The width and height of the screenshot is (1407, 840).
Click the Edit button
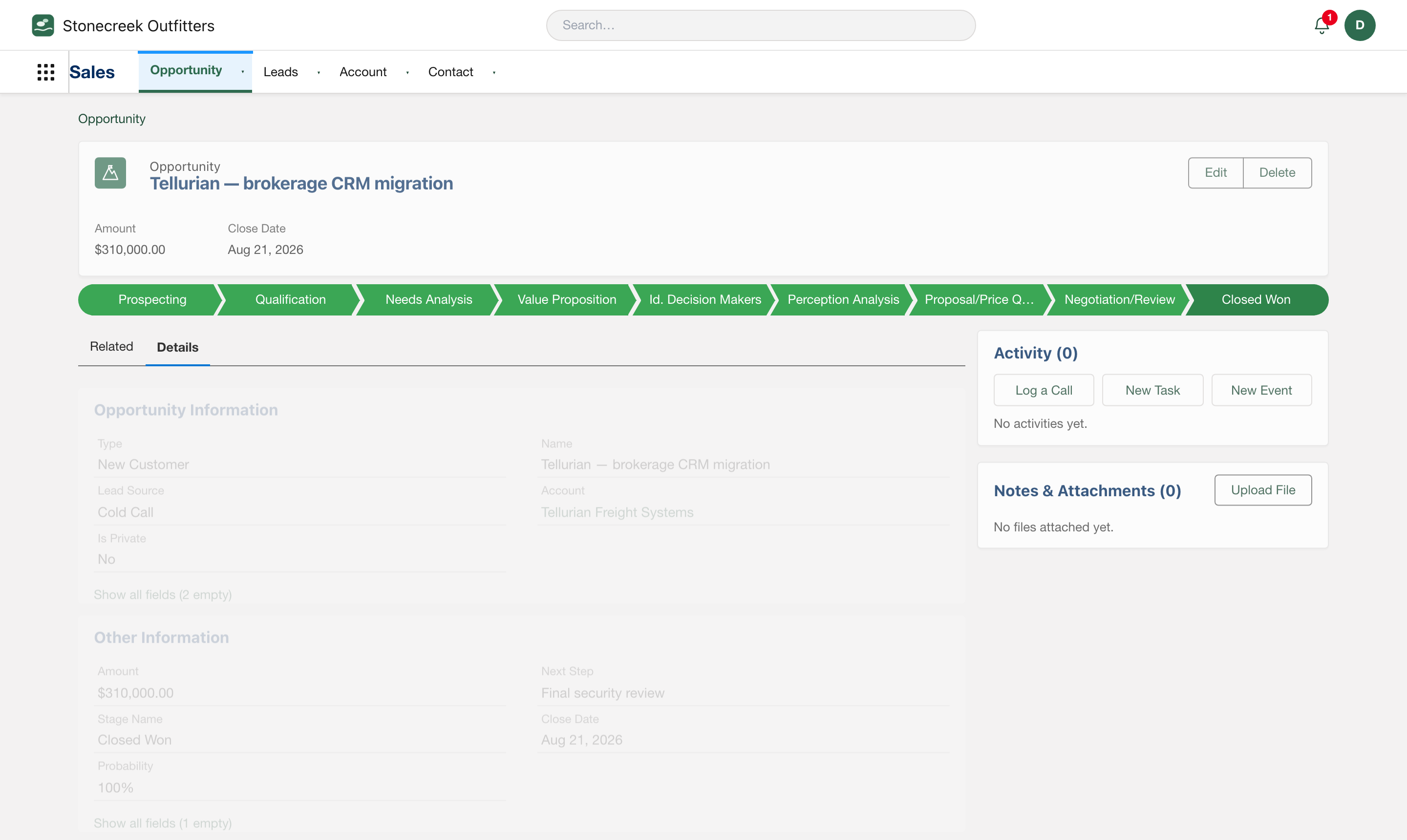click(1215, 173)
